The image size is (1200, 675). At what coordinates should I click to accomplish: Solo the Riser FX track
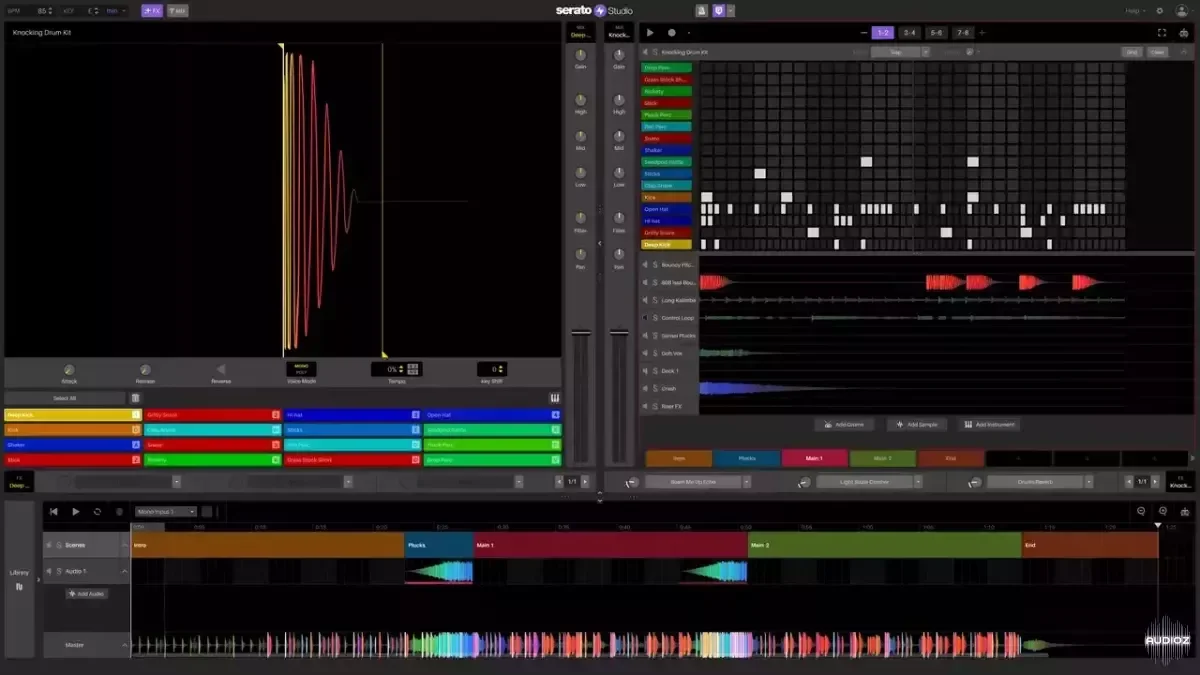pos(655,406)
